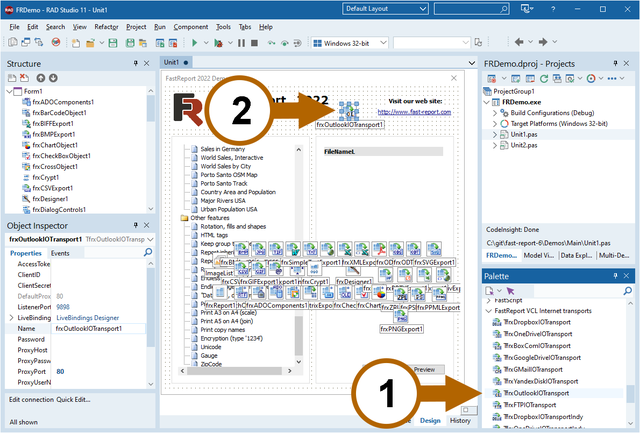Click the single green Save icon
The height and width of the screenshot is (433, 640).
tap(113, 43)
